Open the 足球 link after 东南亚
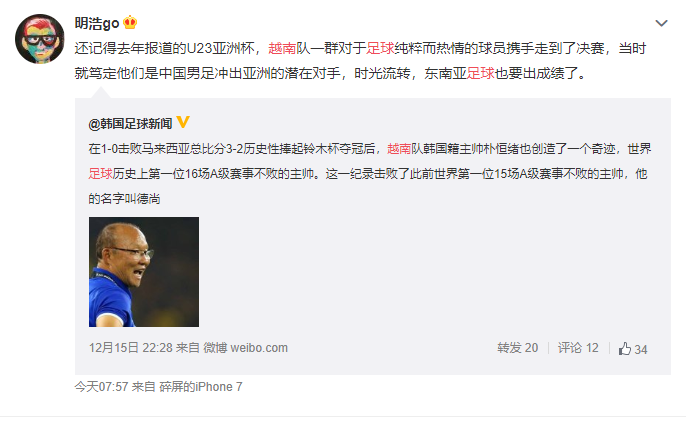 point(480,73)
